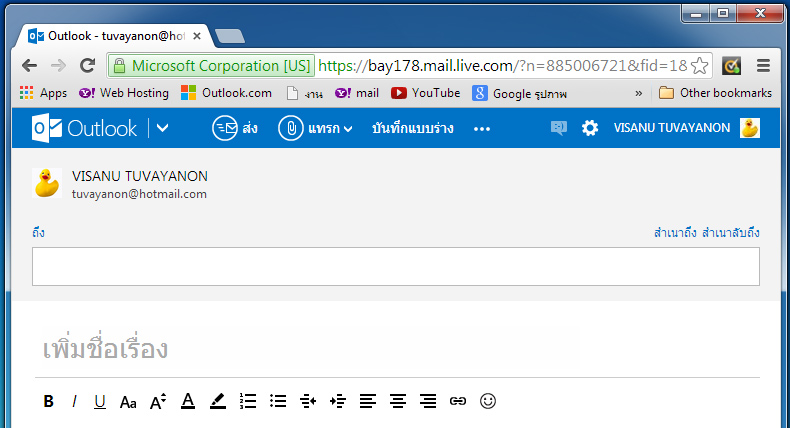
Task: Open the font size dropdown
Action: point(158,401)
